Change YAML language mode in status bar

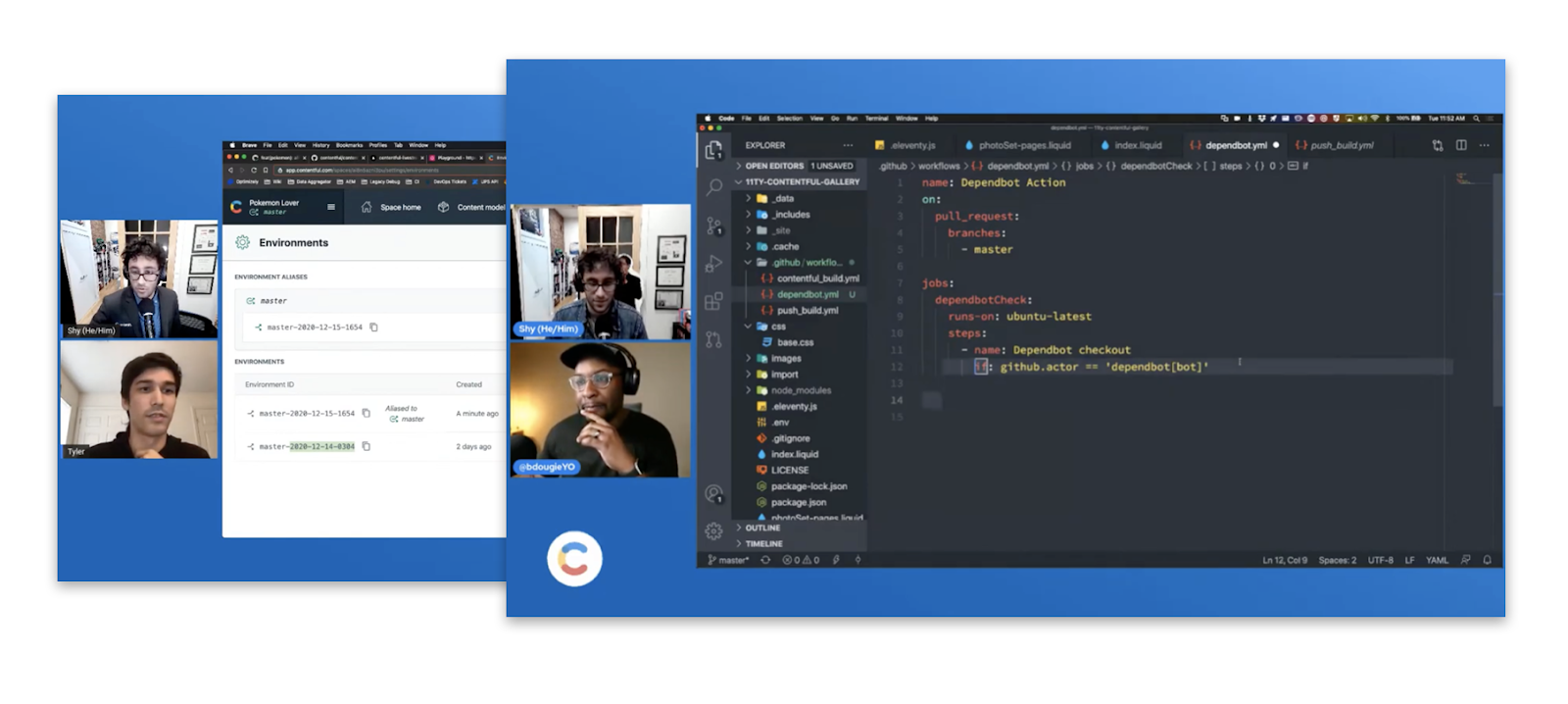click(x=1437, y=560)
